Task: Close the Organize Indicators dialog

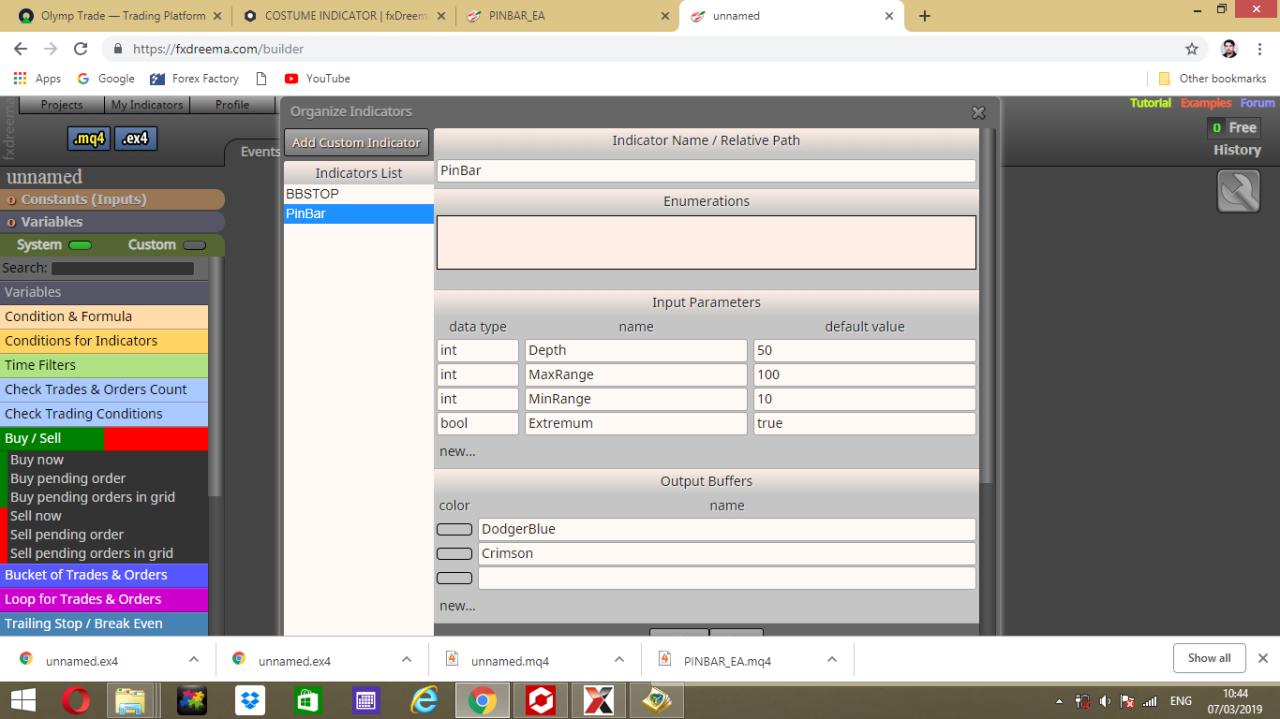Action: pyautogui.click(x=978, y=113)
